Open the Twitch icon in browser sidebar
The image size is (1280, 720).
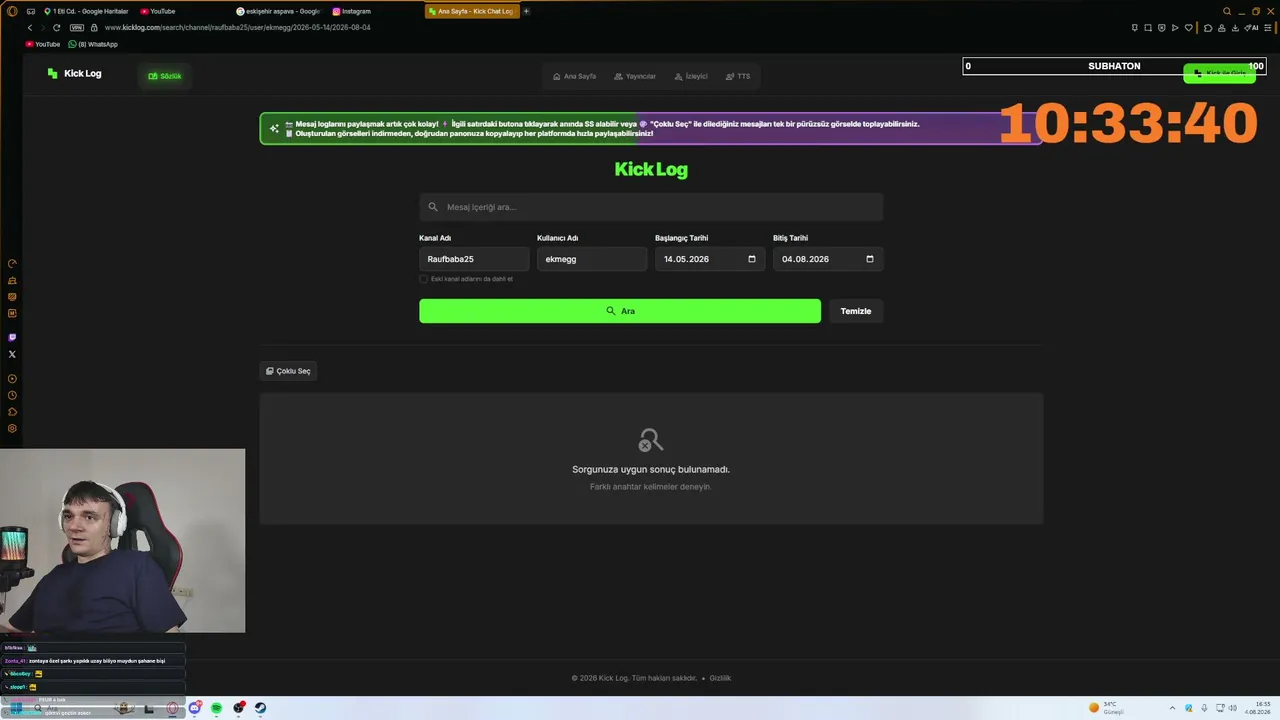pos(12,337)
